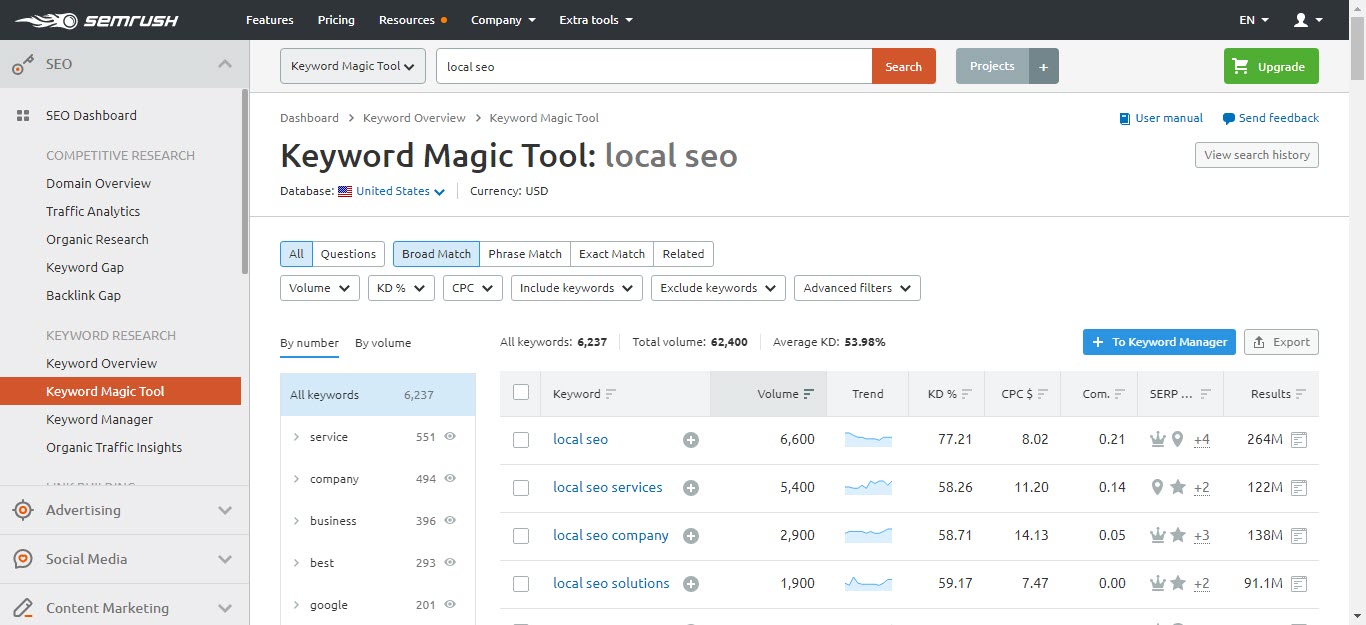
Task: Toggle eye icon for 'google' group
Action: (x=450, y=605)
